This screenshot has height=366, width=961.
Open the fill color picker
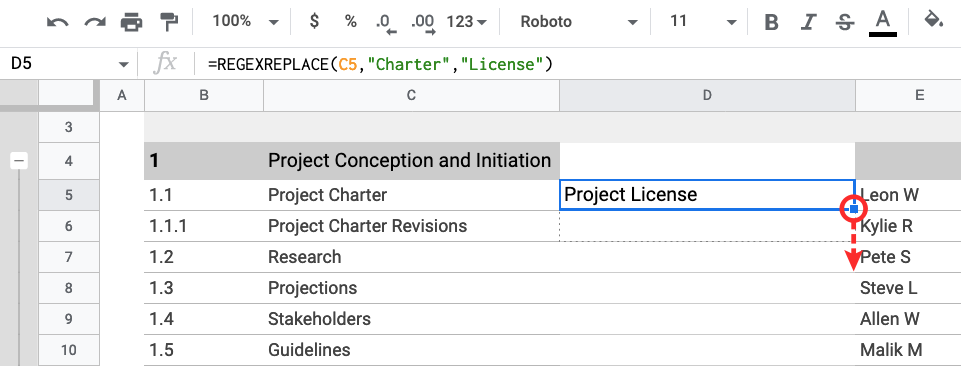click(x=933, y=21)
